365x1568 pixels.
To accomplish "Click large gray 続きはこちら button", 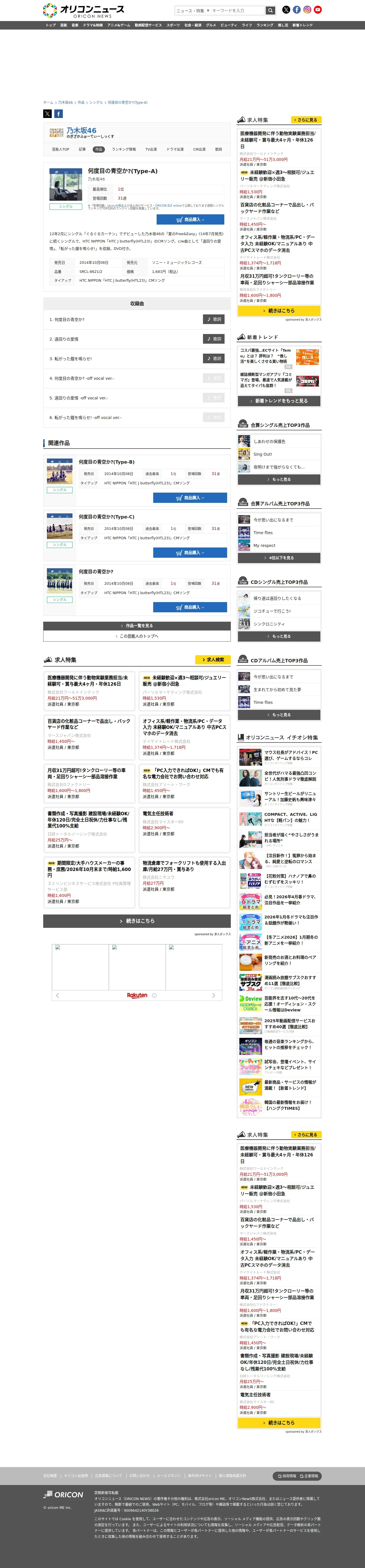I will tap(137, 921).
